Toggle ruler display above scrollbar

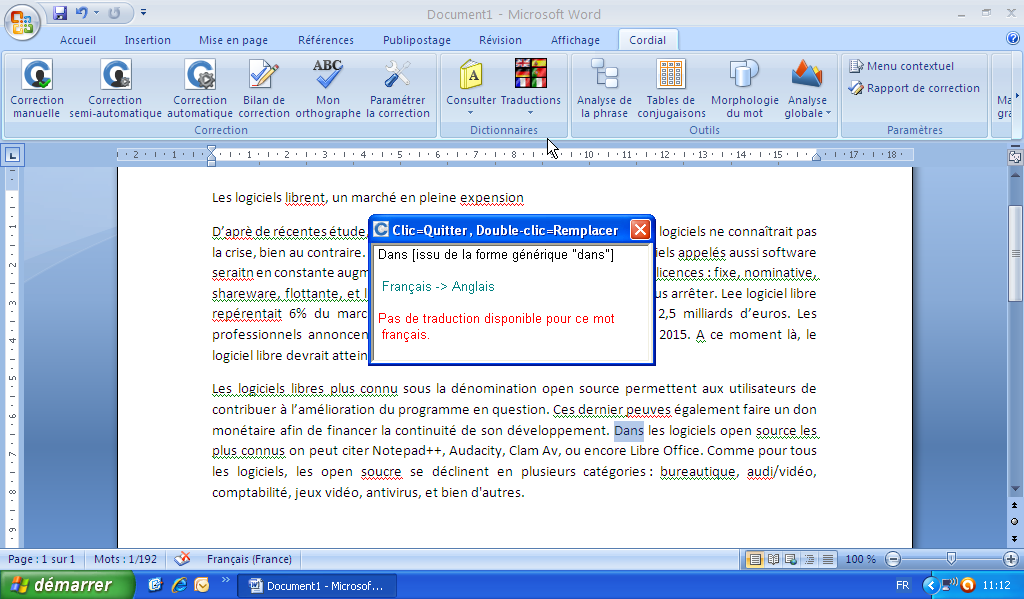coord(1015,157)
